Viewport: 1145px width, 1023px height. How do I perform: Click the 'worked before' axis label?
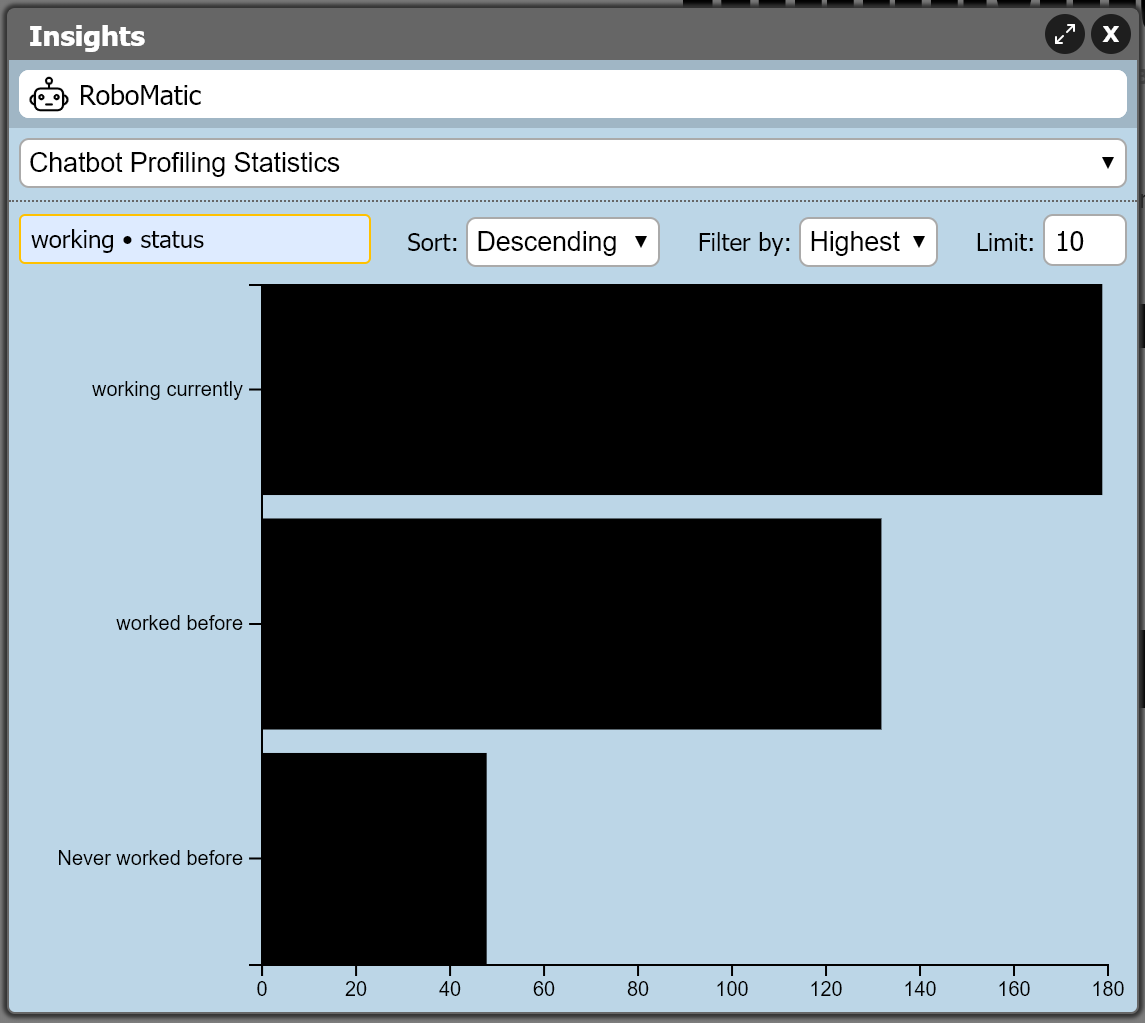(x=180, y=623)
